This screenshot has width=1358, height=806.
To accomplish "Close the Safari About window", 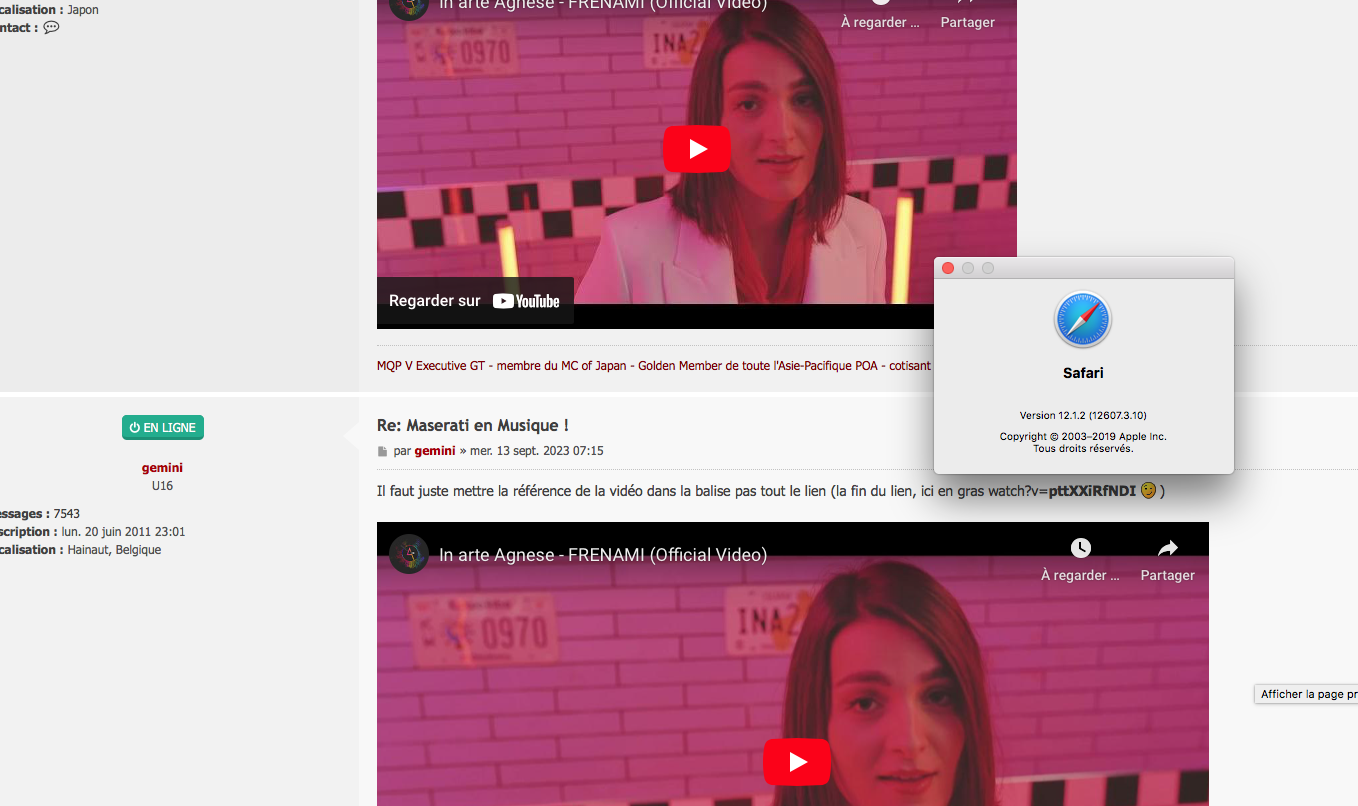I will [948, 268].
